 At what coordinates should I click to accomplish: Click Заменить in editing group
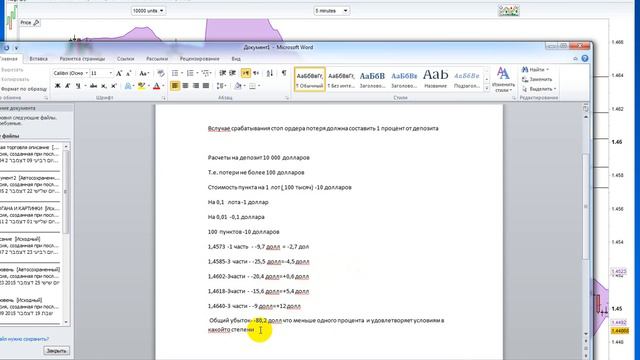point(537,79)
